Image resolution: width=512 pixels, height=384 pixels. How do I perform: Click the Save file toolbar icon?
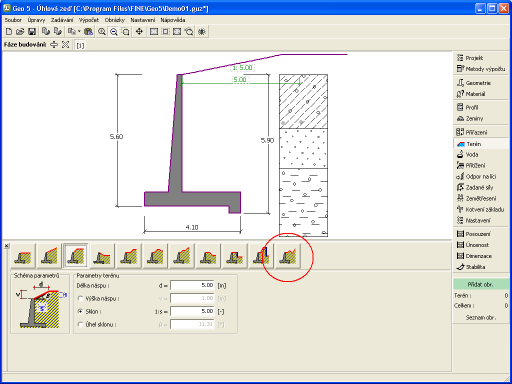coord(32,32)
